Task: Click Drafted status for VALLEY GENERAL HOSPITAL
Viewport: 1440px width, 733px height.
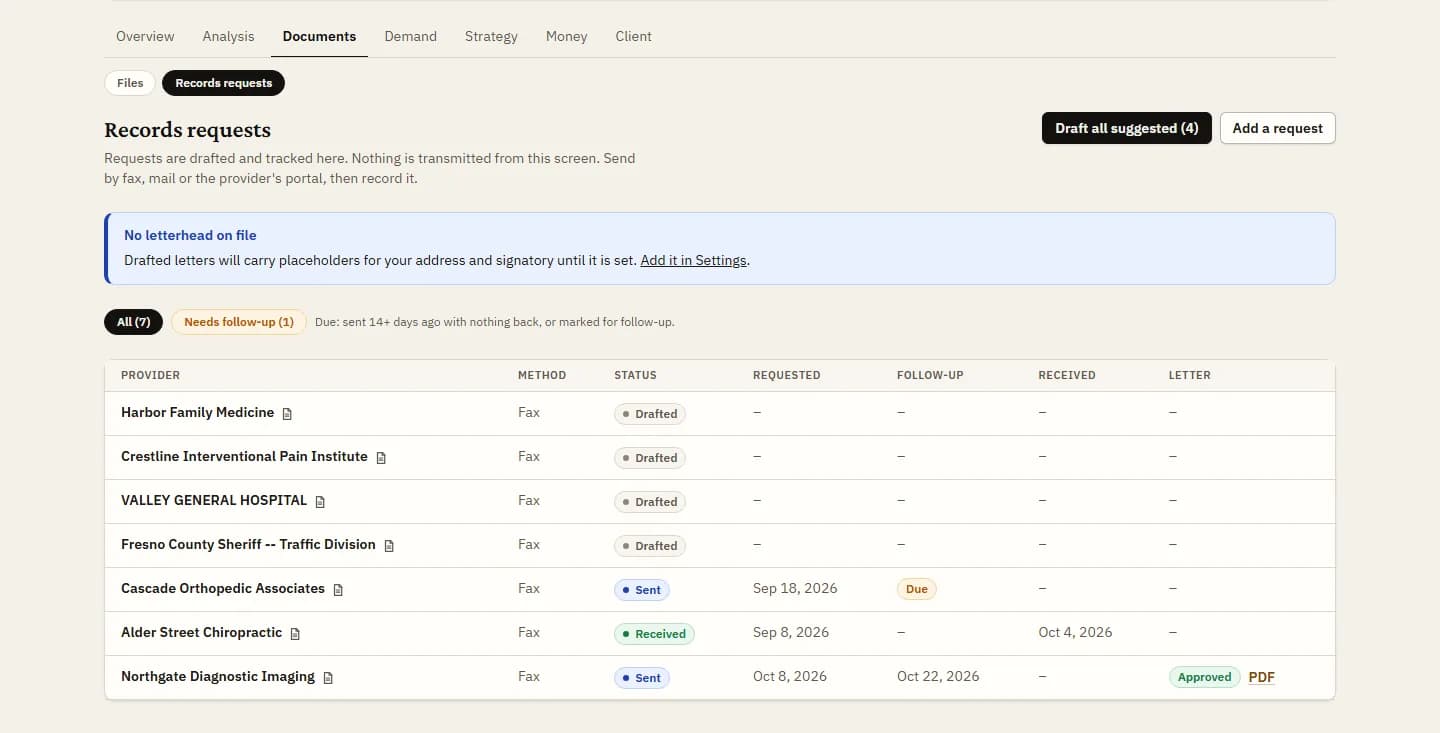Action: coord(649,501)
